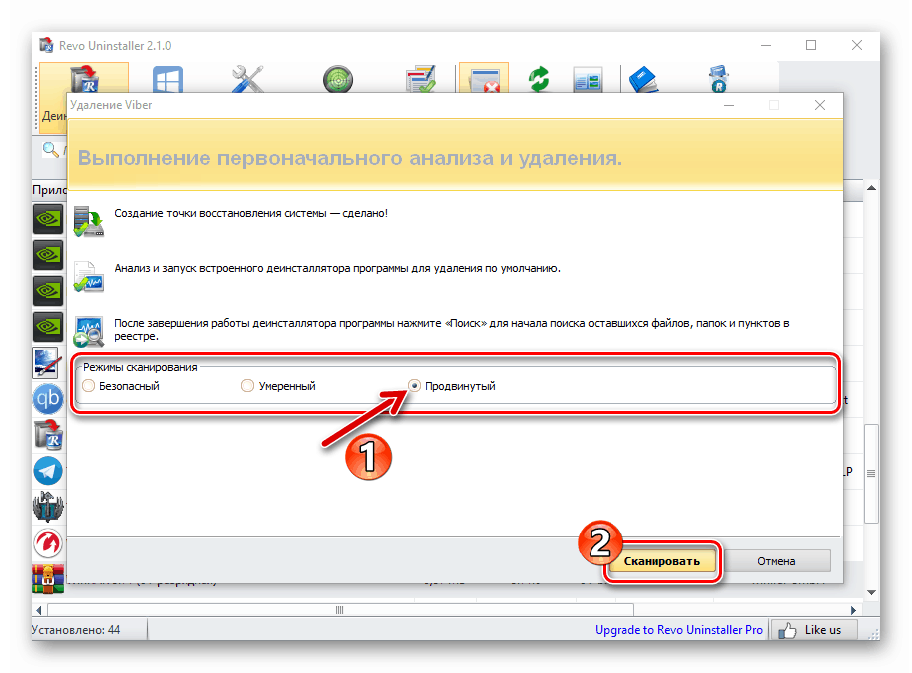
Task: Select the World of Tanks app icon
Action: (x=48, y=506)
